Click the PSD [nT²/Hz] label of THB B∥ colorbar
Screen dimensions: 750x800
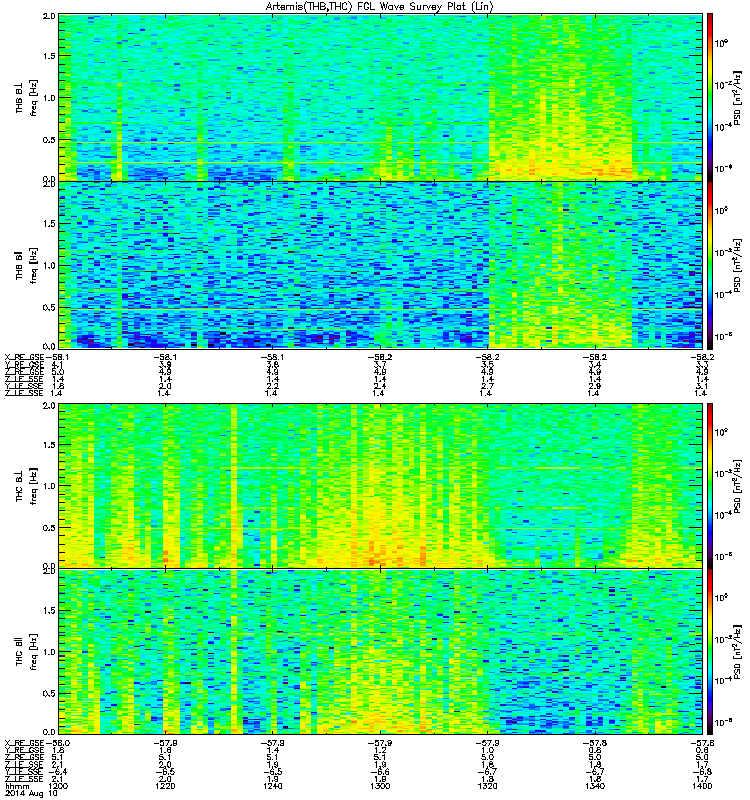738,265
